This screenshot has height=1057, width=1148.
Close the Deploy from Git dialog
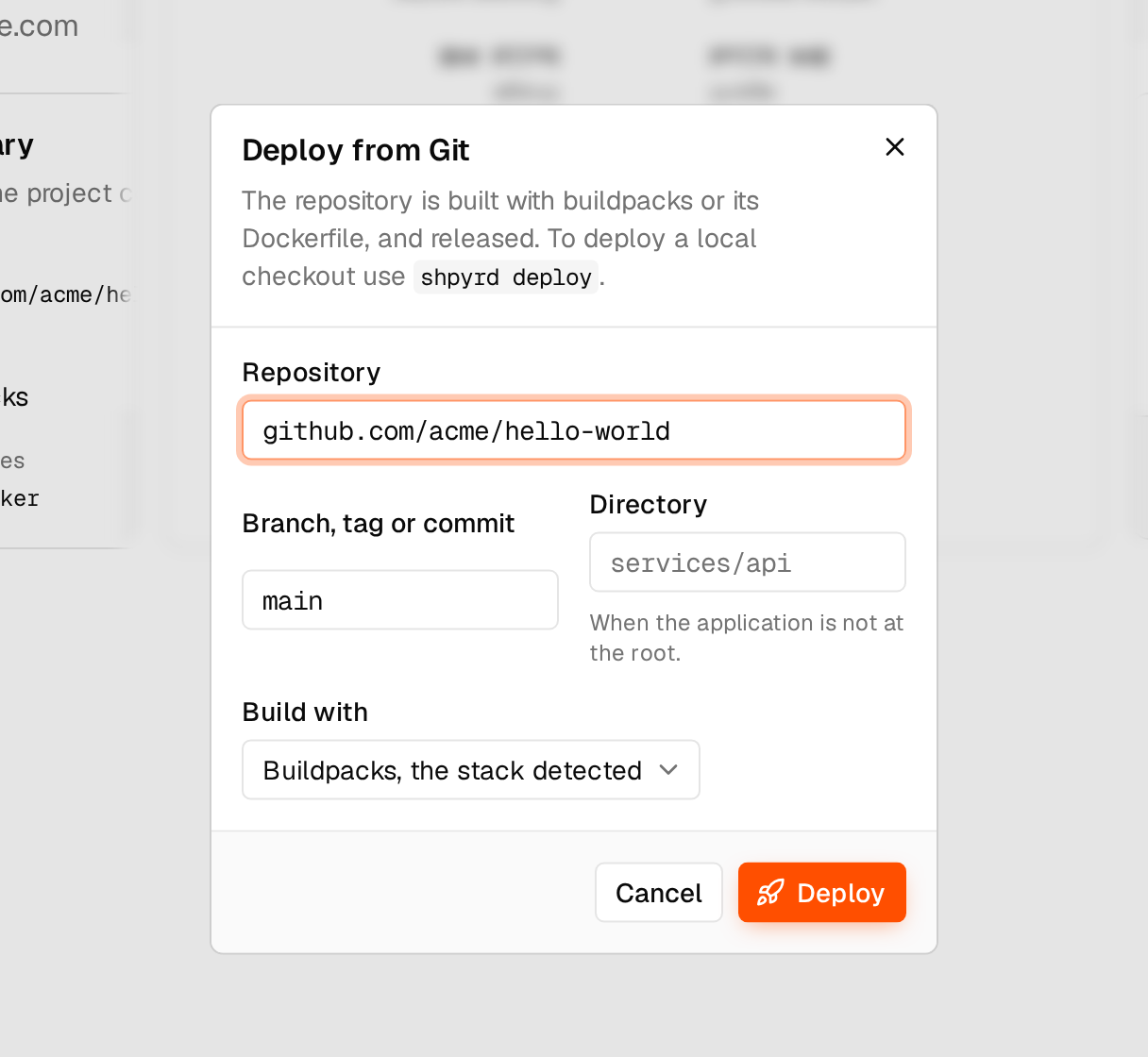coord(895,146)
